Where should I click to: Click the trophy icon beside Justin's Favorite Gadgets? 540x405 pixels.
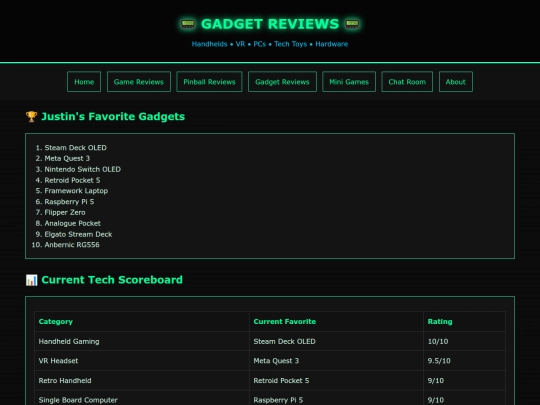(31, 116)
